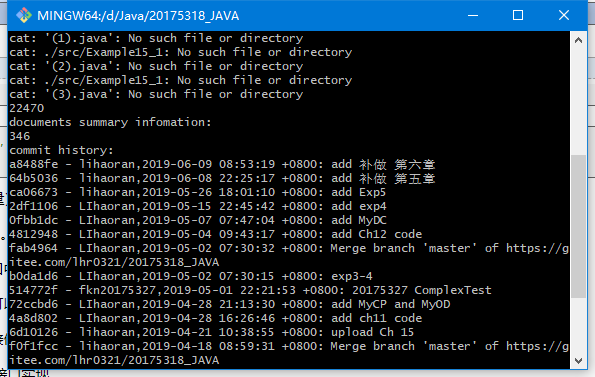The image size is (595, 377).
Task: Close the MINGW64 terminal window
Action: click(564, 16)
